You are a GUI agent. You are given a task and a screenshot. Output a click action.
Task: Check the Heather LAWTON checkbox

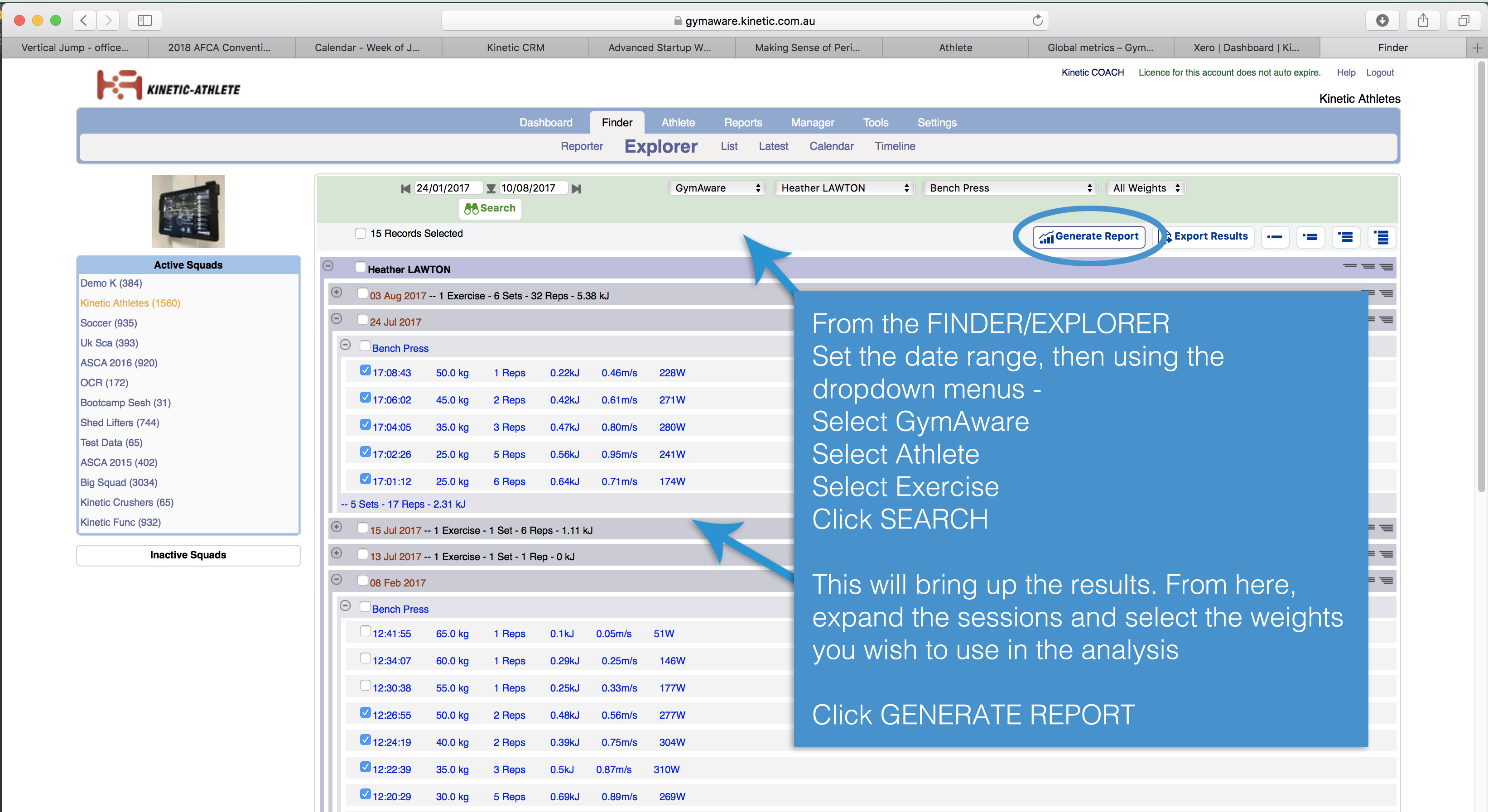361,267
